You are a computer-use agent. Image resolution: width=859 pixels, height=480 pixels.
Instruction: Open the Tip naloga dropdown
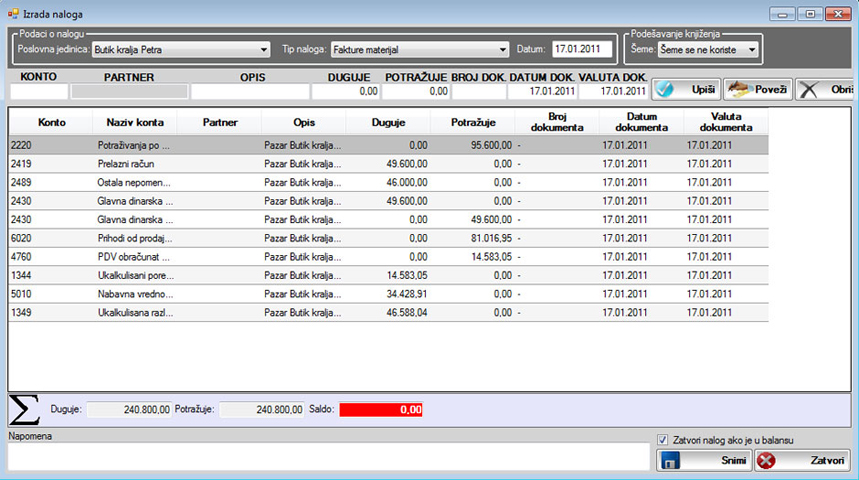point(420,49)
